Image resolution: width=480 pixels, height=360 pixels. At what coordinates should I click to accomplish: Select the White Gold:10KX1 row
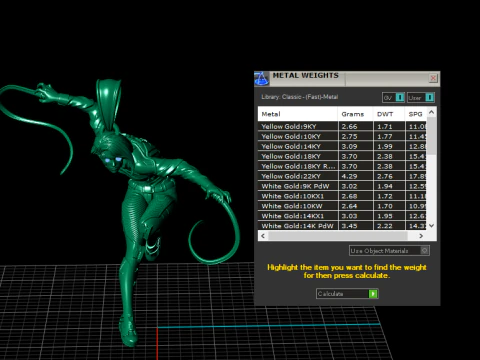[x=342, y=196]
